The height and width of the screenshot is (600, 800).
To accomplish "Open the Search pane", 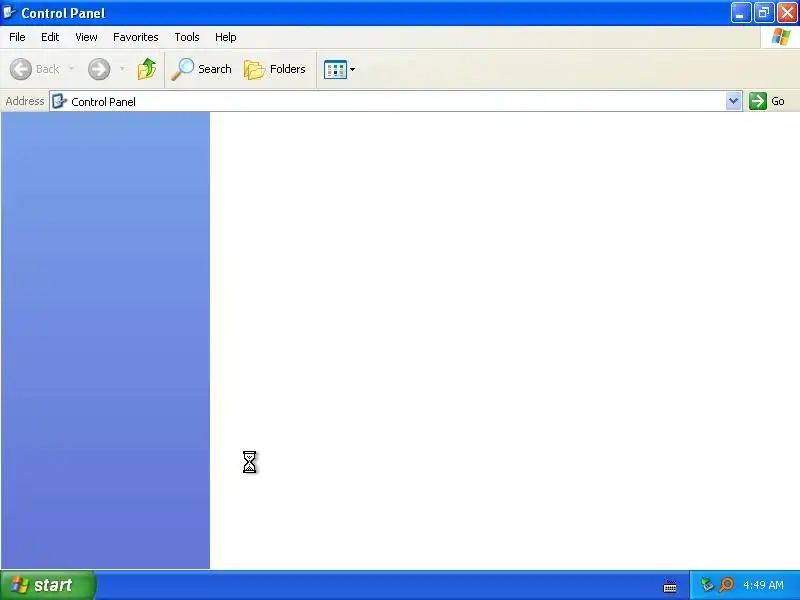I will click(202, 69).
